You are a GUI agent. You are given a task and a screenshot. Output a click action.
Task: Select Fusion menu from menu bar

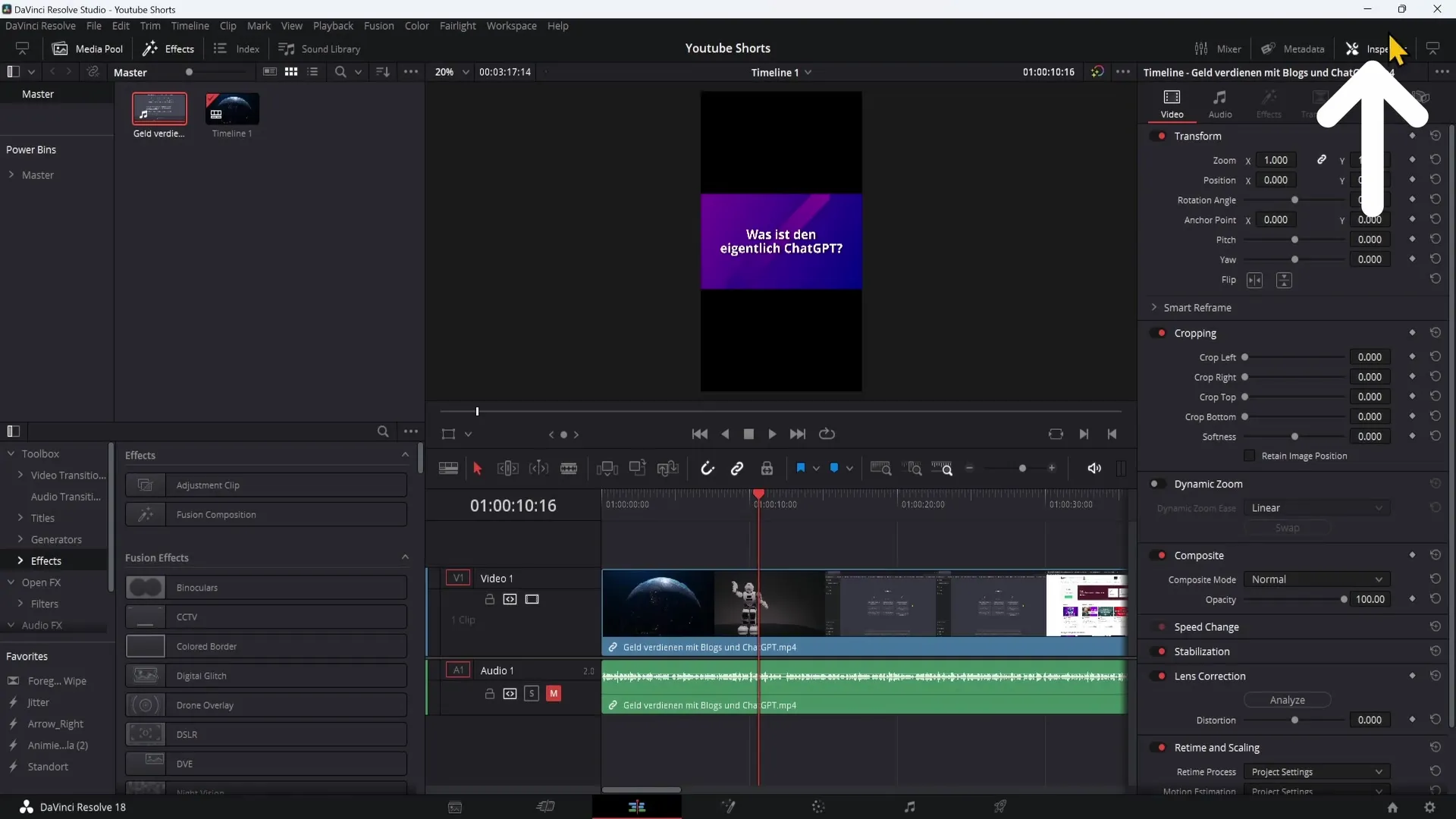tap(378, 25)
